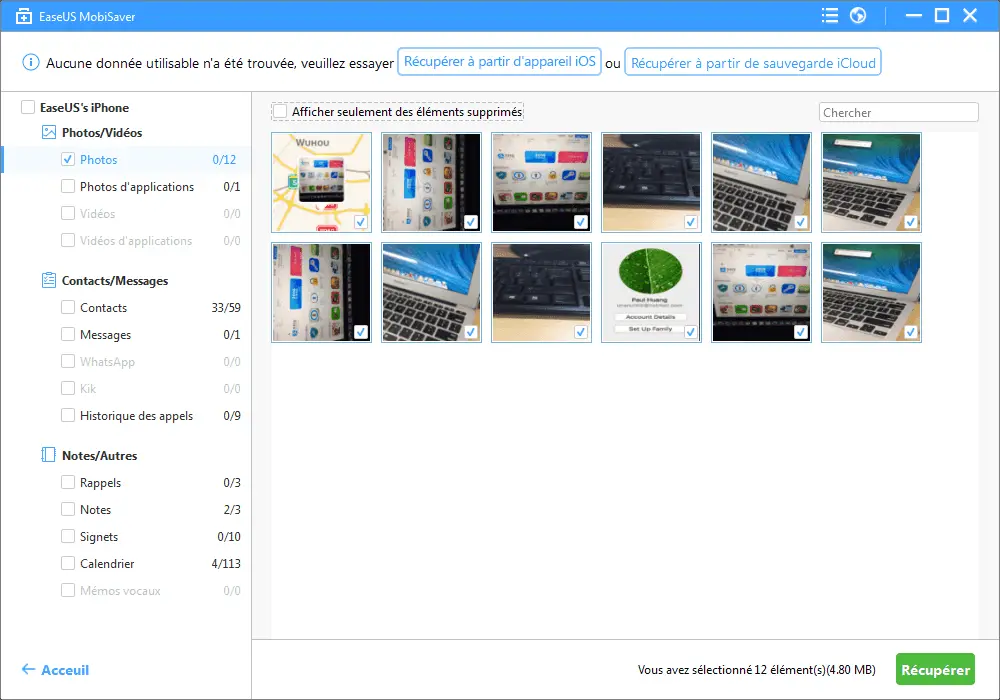Select the green leaf account photo thumbnail
1000x700 pixels.
(x=651, y=292)
